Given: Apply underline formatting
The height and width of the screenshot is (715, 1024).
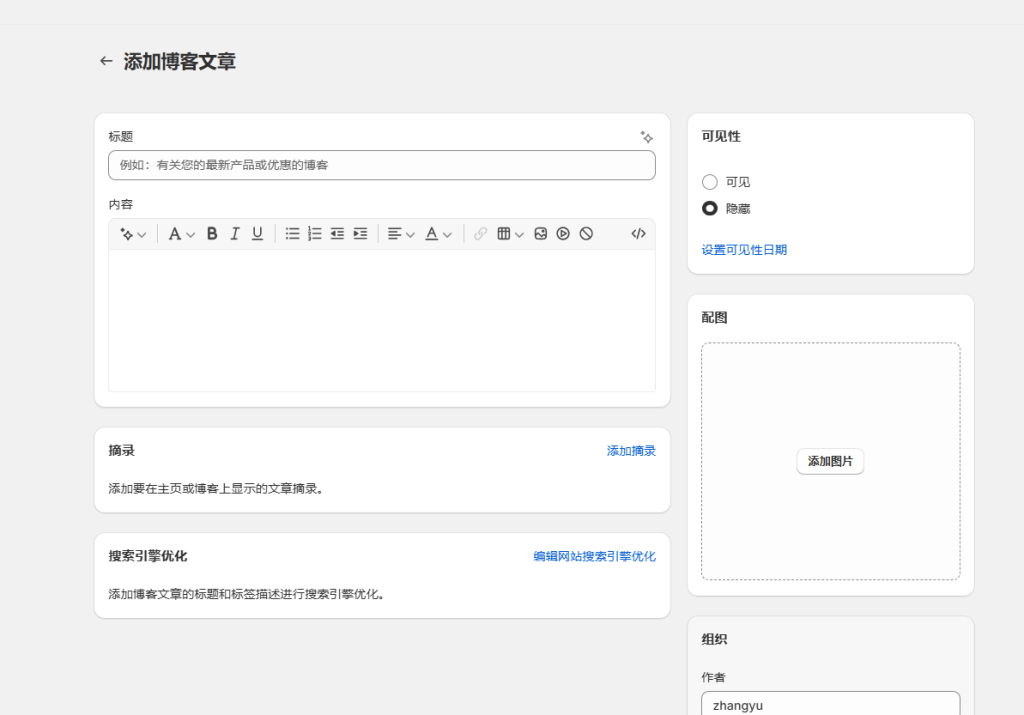Looking at the screenshot, I should [257, 233].
